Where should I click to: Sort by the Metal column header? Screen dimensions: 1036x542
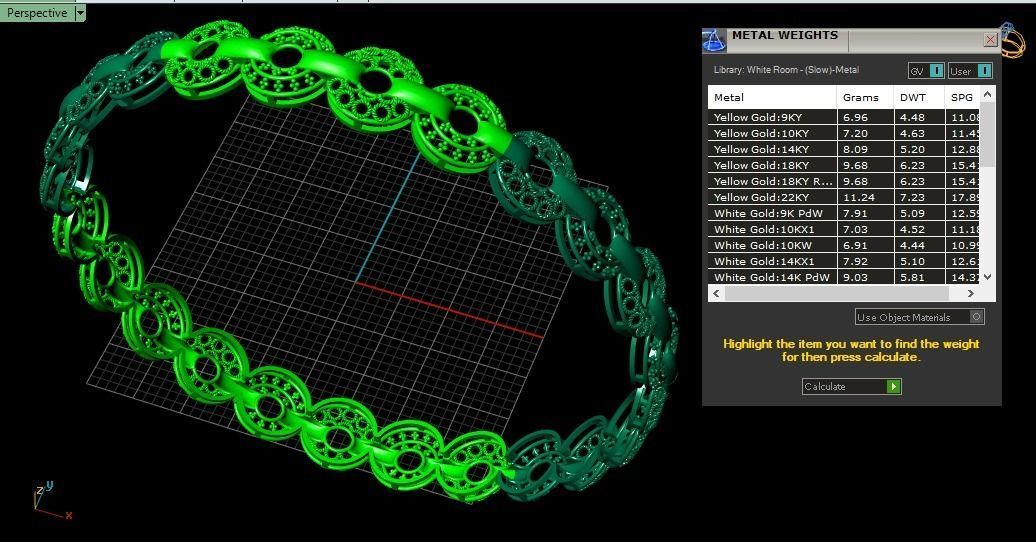[772, 97]
